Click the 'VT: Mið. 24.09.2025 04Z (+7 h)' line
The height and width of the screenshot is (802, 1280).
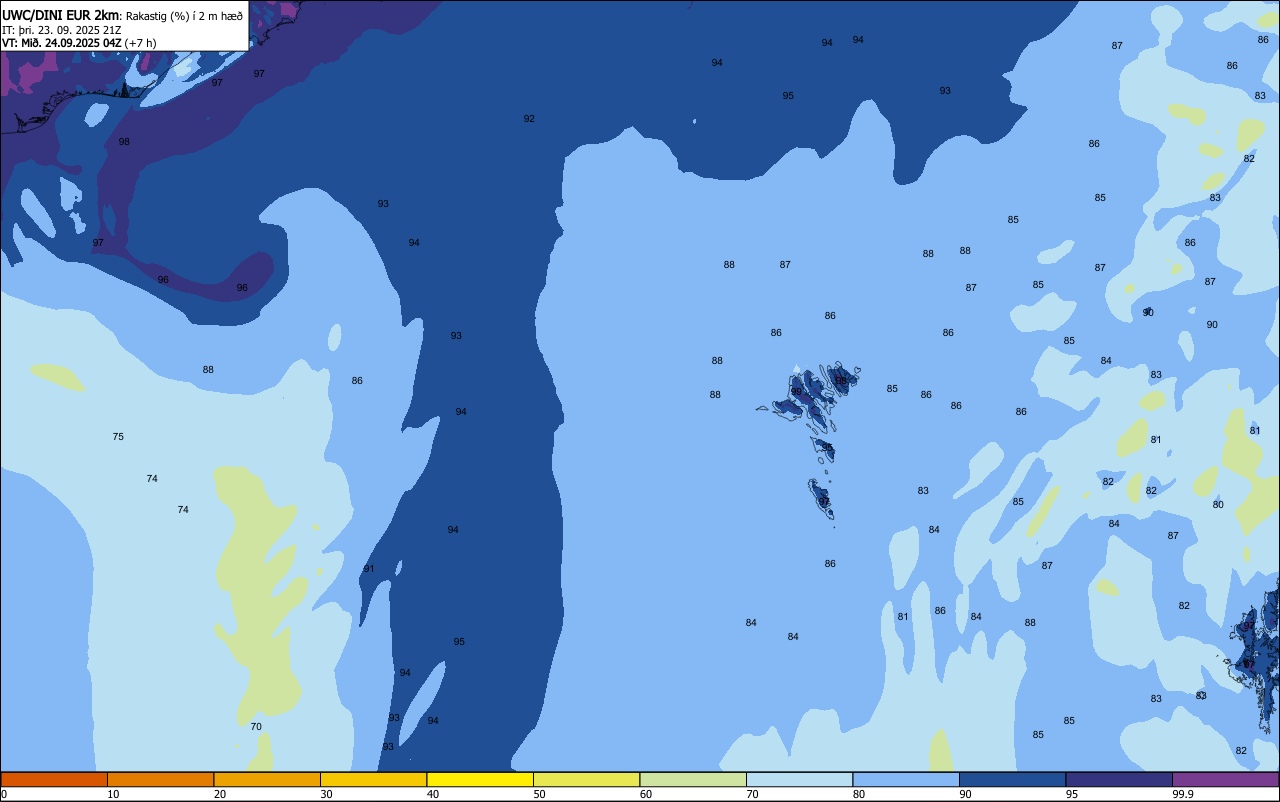click(79, 43)
